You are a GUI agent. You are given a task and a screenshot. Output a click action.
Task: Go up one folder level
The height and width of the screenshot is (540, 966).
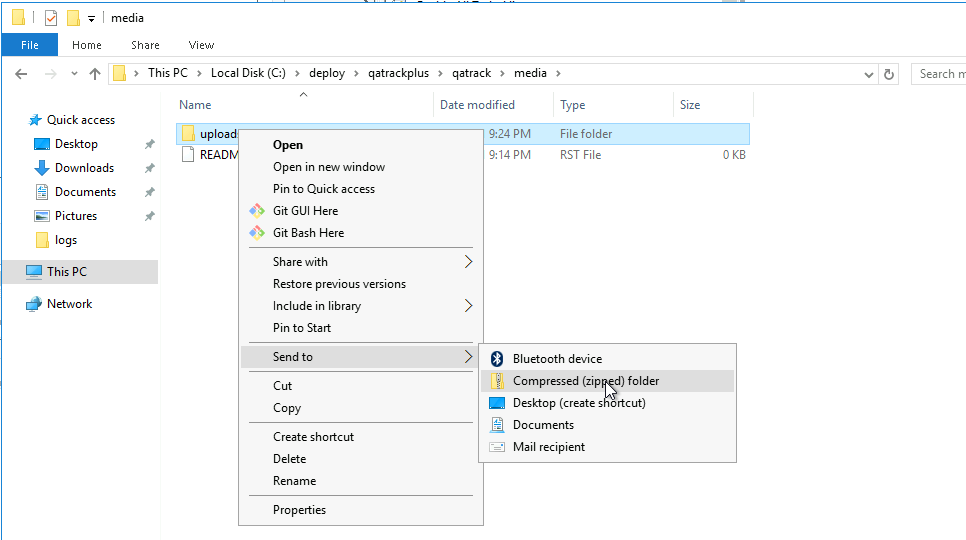click(94, 74)
